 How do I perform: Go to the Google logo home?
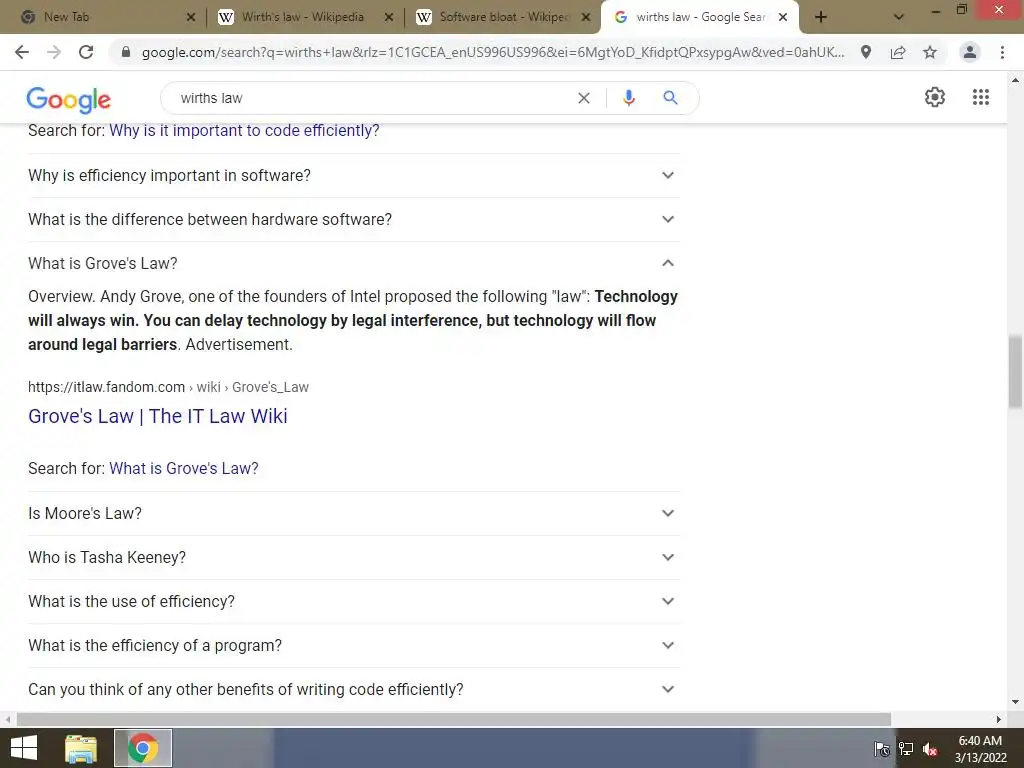click(69, 99)
